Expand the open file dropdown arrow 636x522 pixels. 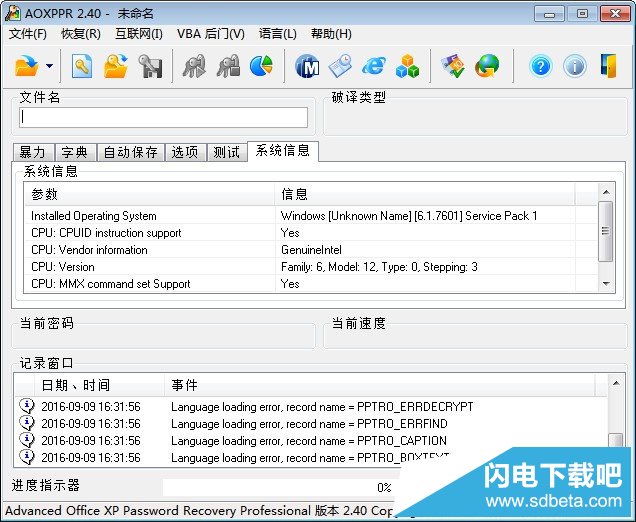(x=49, y=66)
